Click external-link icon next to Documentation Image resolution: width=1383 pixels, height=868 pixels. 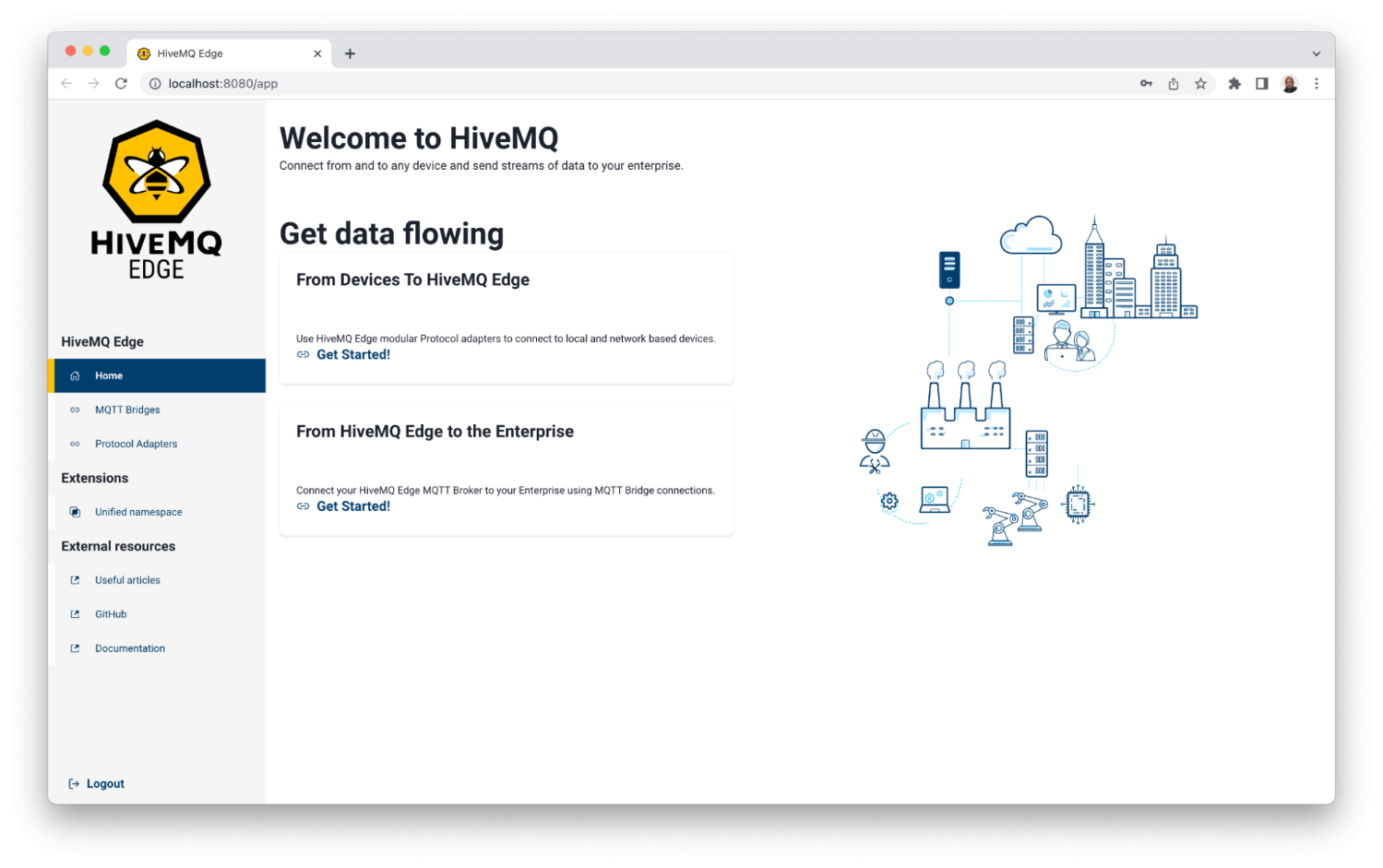pos(75,648)
